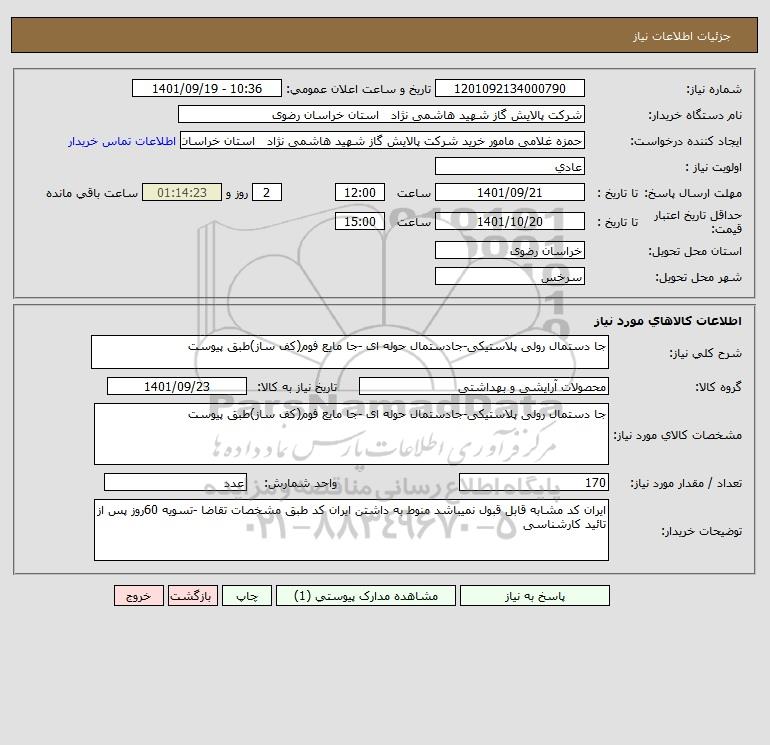Click the مشخصات کالای مورد نیاز text area

point(351,434)
